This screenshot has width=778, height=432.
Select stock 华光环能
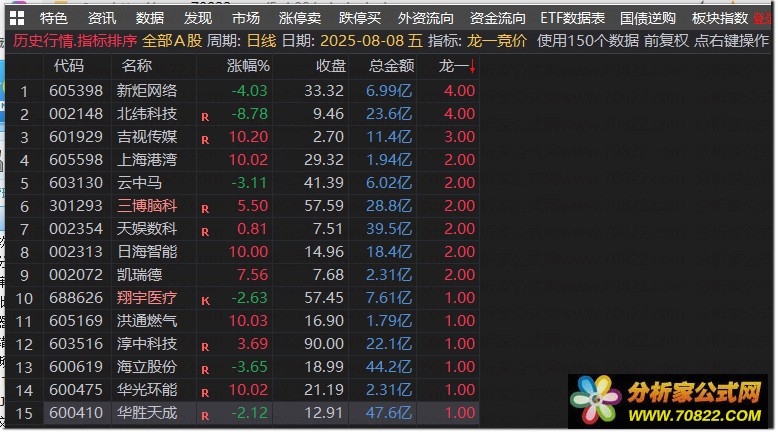(147, 389)
